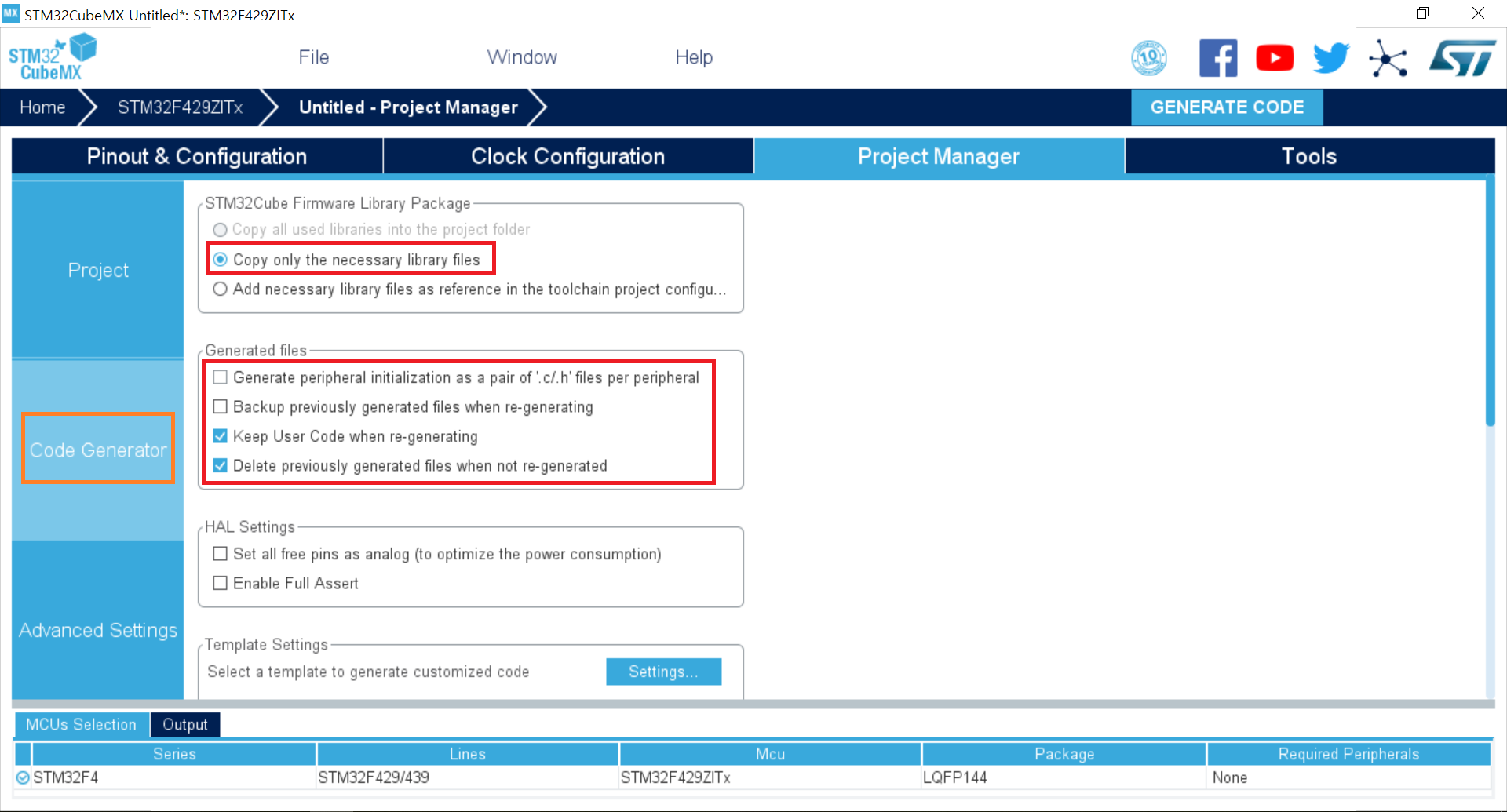Open the STM32 CubeMX logo
The height and width of the screenshot is (812, 1507).
click(53, 57)
